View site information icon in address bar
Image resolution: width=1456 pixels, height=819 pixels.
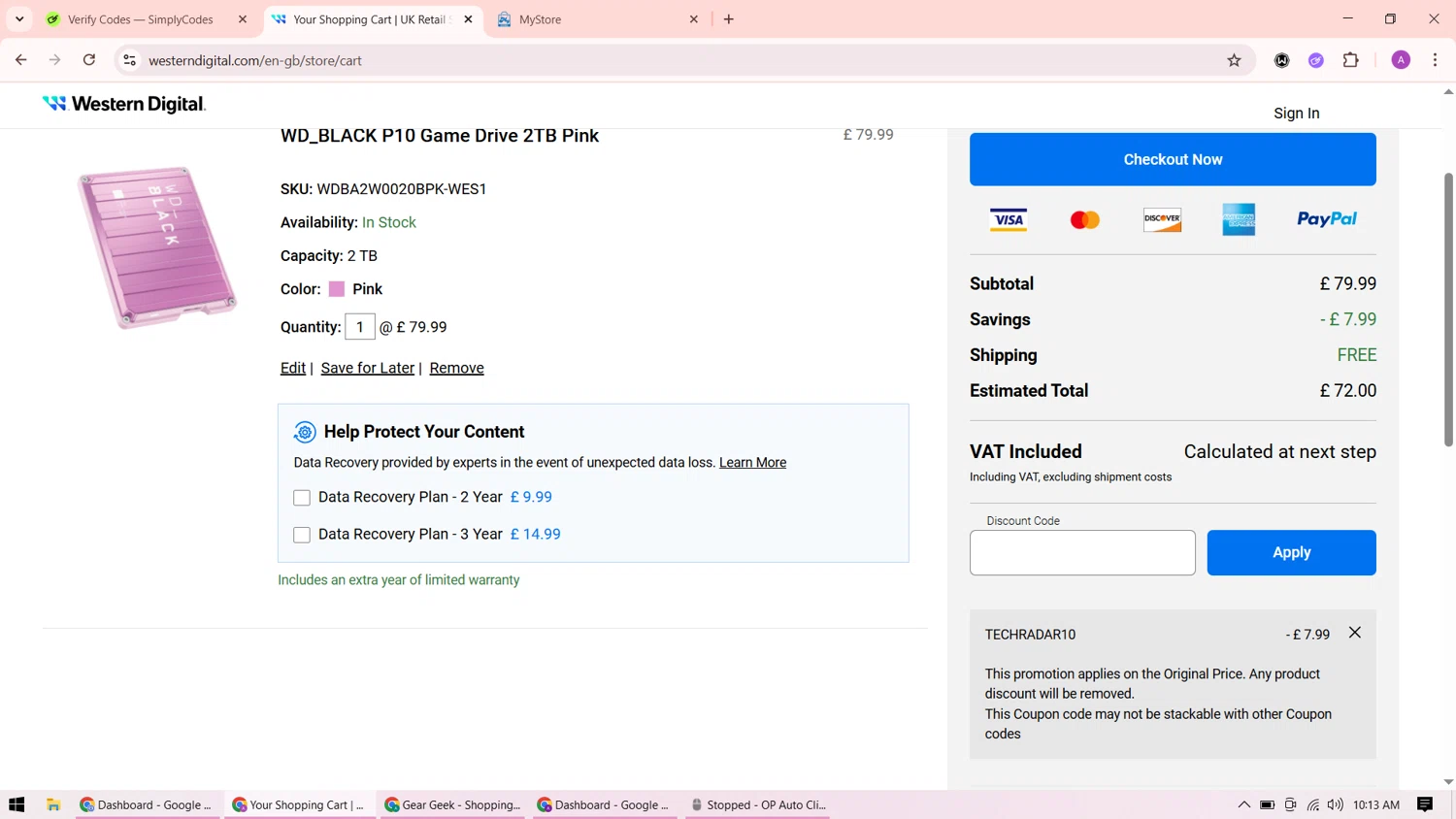(129, 60)
